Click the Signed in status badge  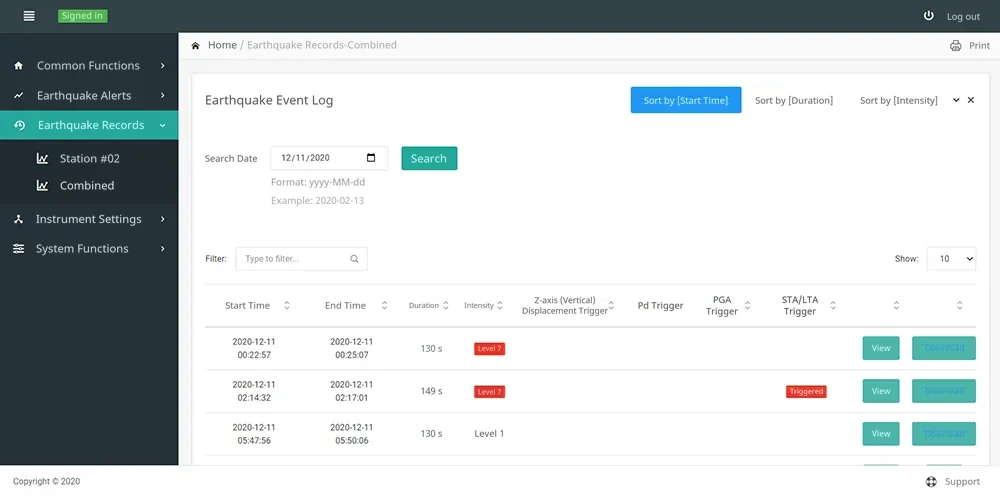(82, 16)
